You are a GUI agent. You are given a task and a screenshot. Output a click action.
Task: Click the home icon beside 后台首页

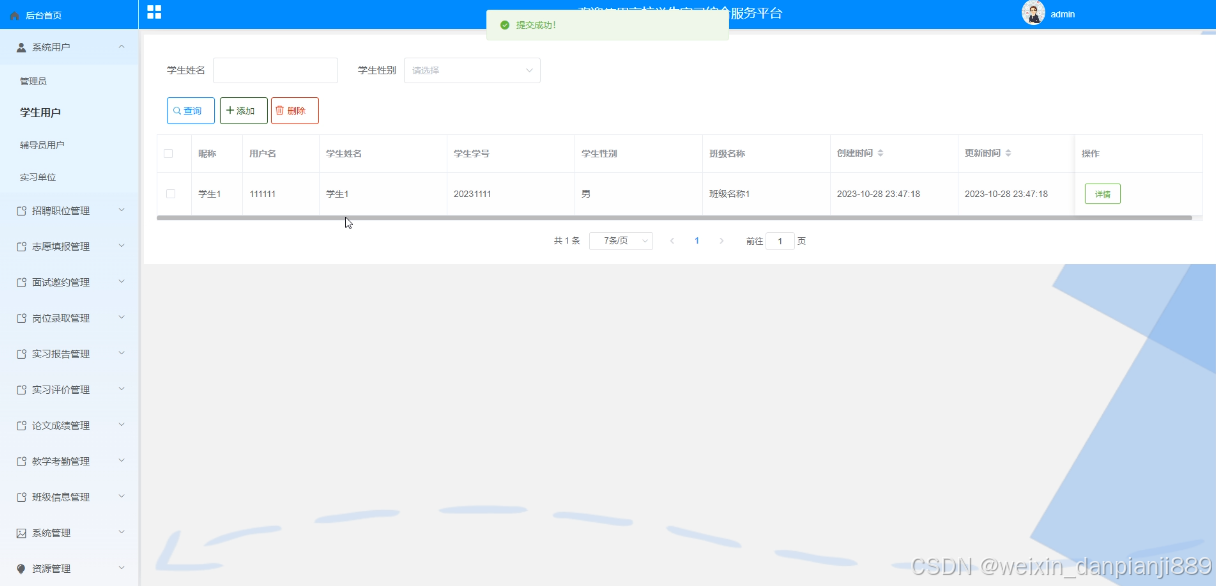[x=14, y=15]
